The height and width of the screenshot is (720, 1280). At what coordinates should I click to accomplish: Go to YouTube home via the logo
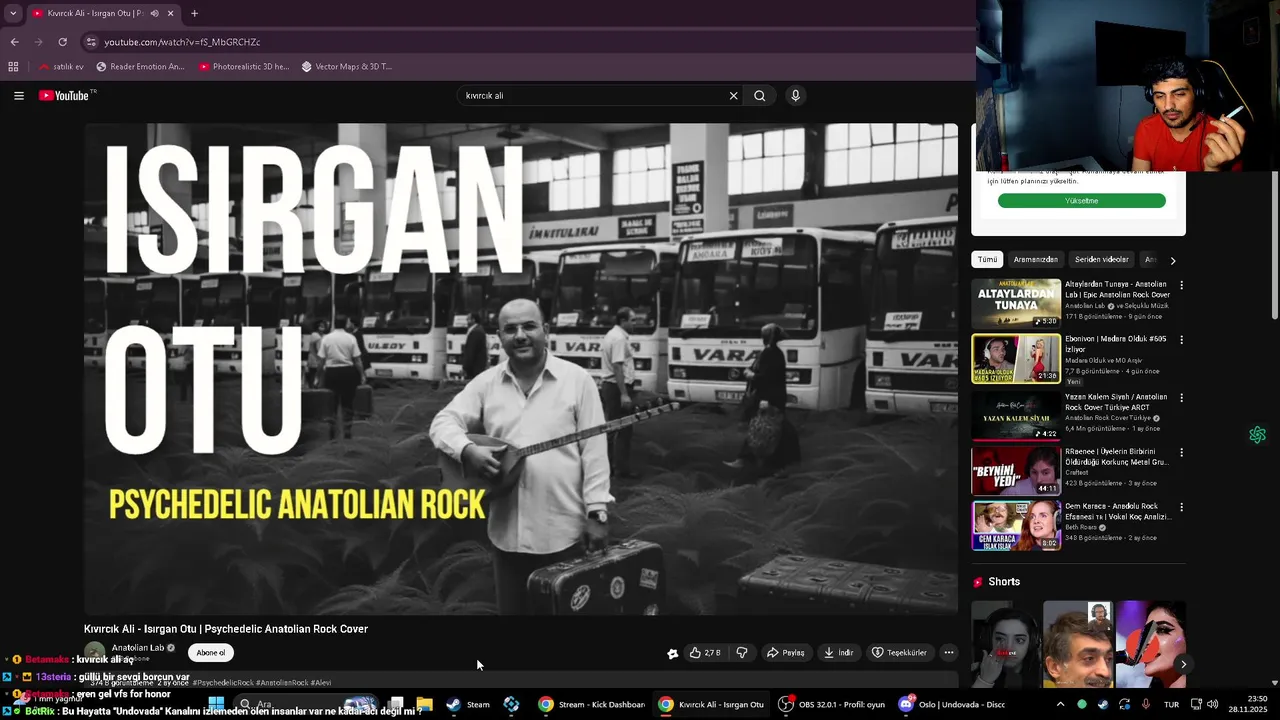pos(66,96)
